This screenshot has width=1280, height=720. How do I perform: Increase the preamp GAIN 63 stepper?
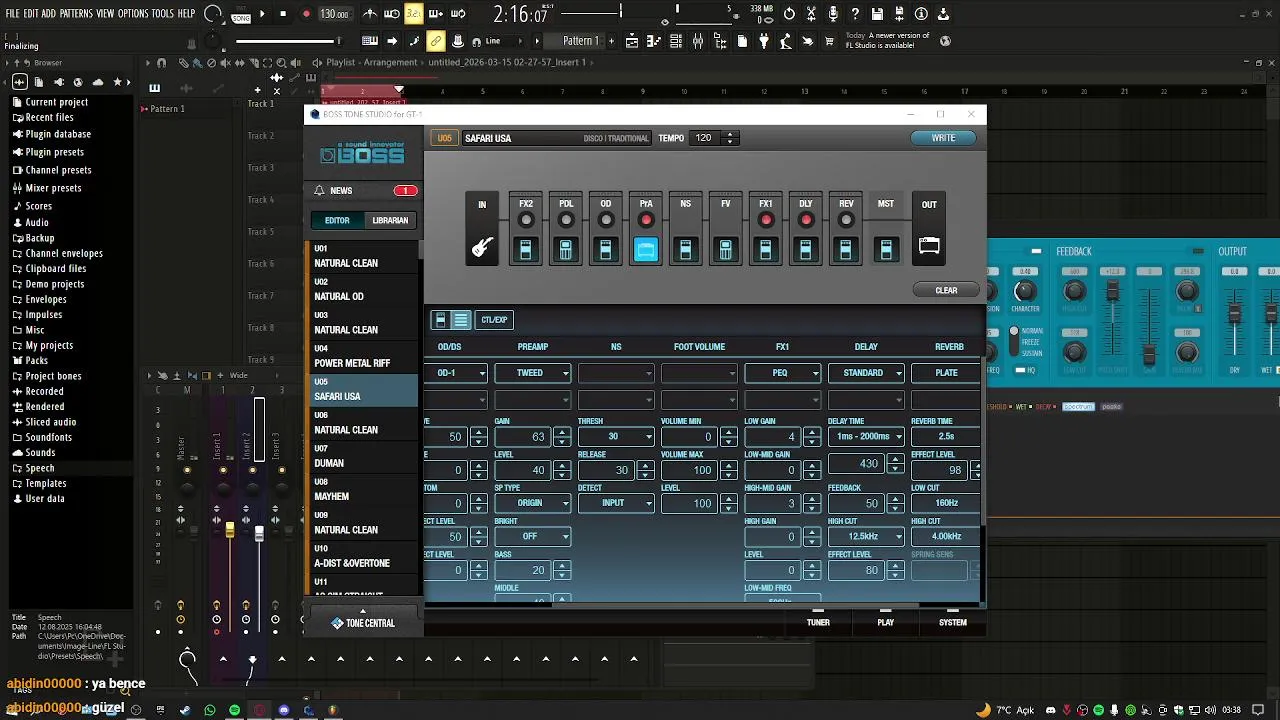pyautogui.click(x=562, y=432)
